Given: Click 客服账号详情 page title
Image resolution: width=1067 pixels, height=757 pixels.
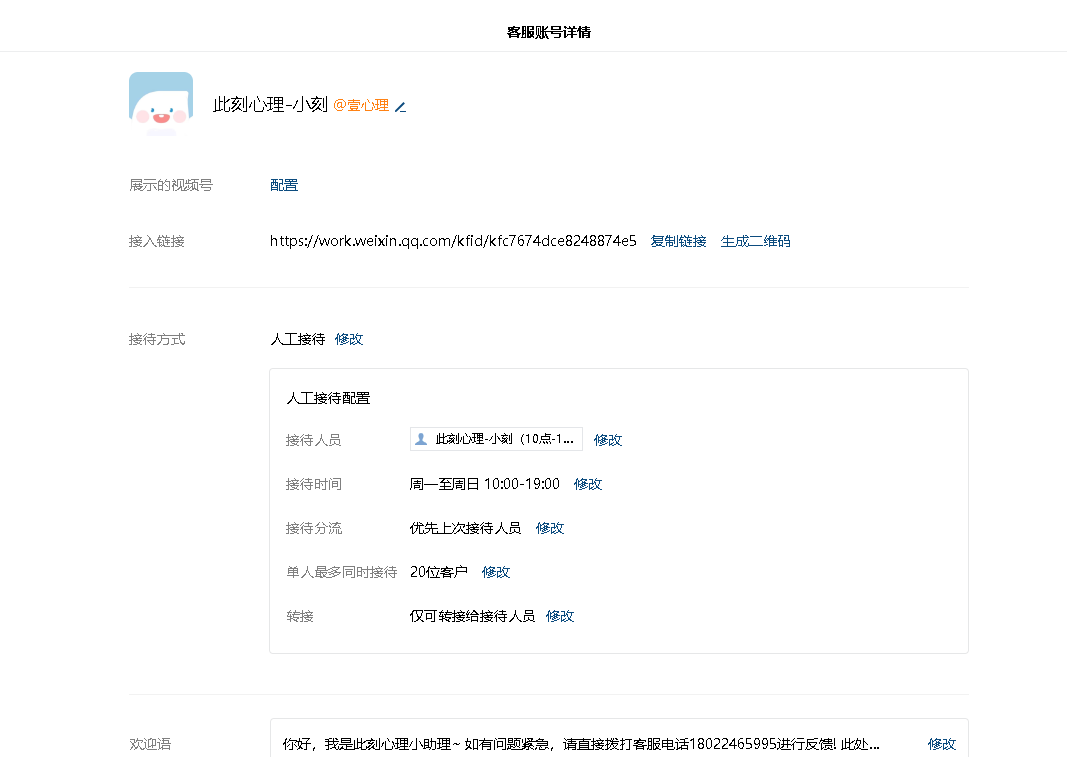Looking at the screenshot, I should [x=548, y=32].
